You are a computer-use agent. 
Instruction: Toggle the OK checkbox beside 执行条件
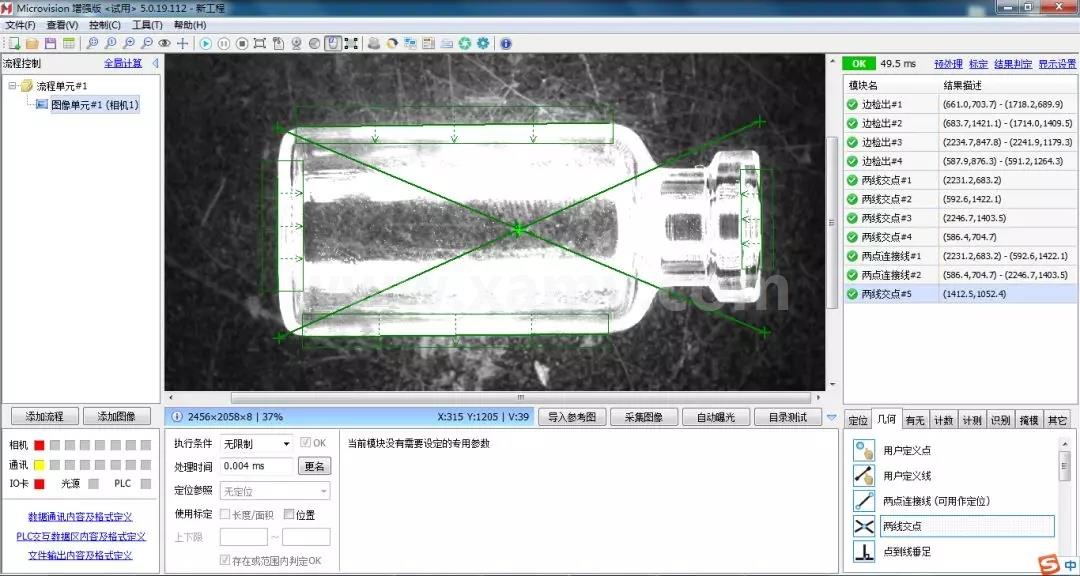click(x=306, y=443)
